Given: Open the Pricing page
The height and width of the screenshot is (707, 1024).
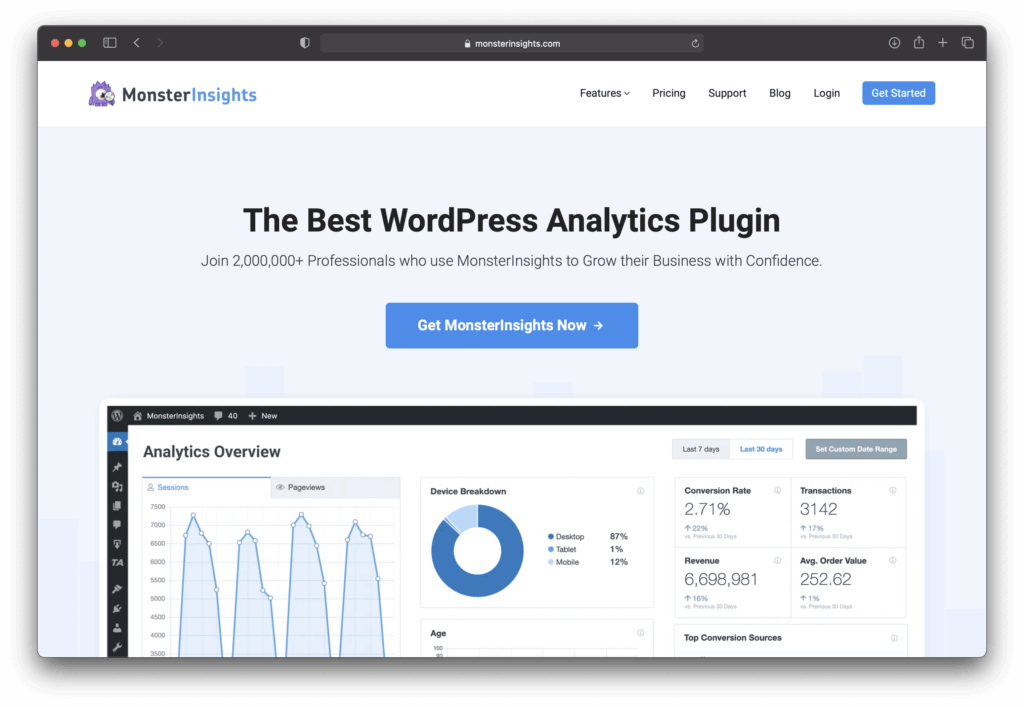Looking at the screenshot, I should [669, 93].
